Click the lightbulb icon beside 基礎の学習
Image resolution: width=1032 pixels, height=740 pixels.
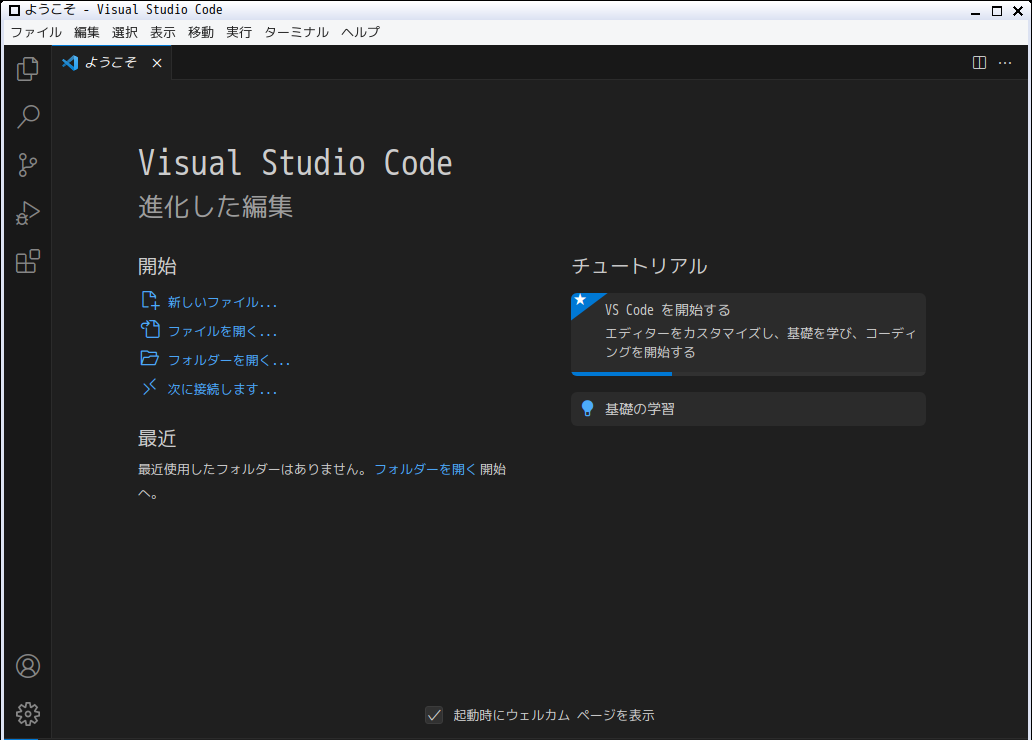point(588,409)
